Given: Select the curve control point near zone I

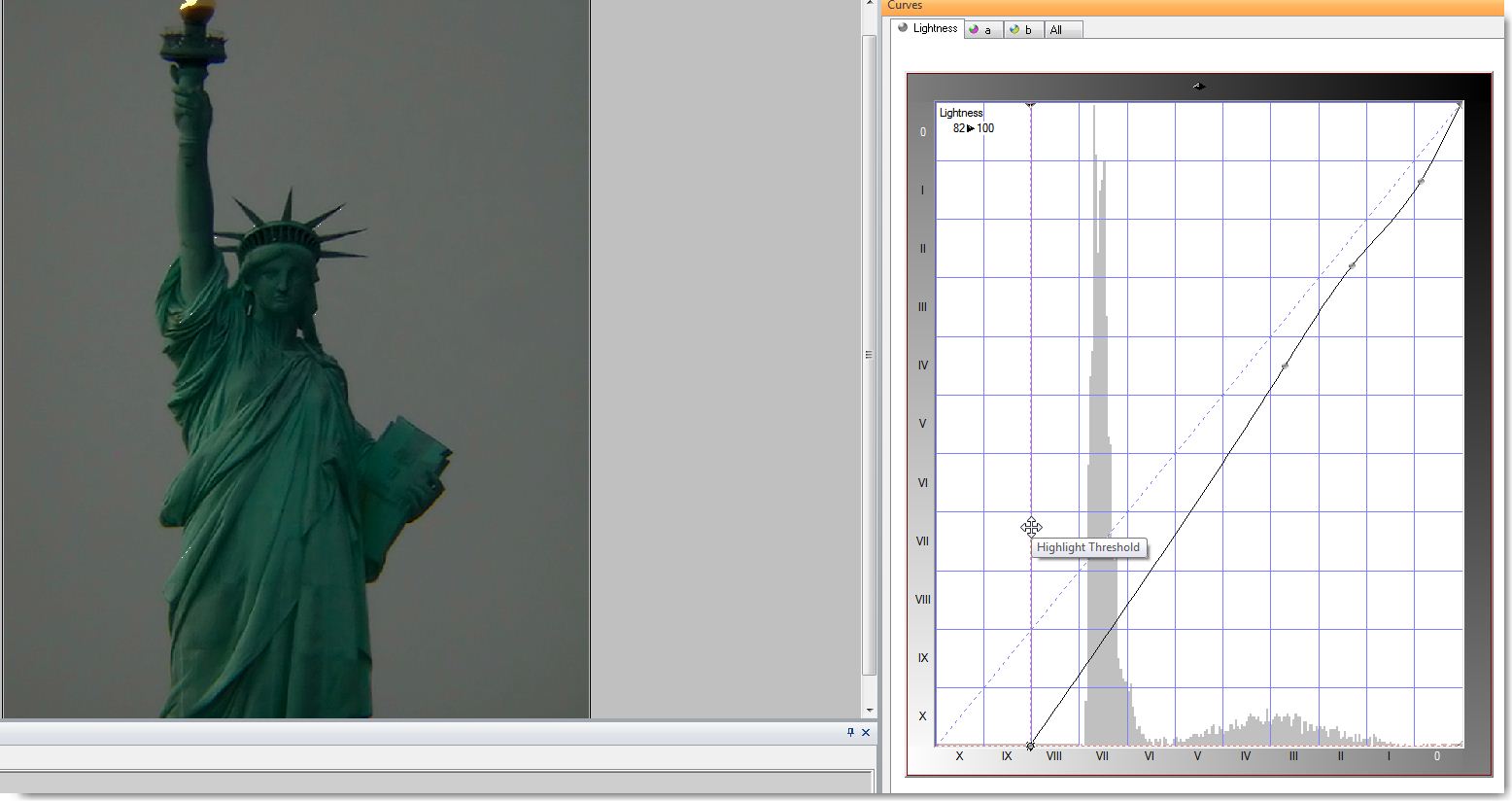Looking at the screenshot, I should pyautogui.click(x=1421, y=181).
